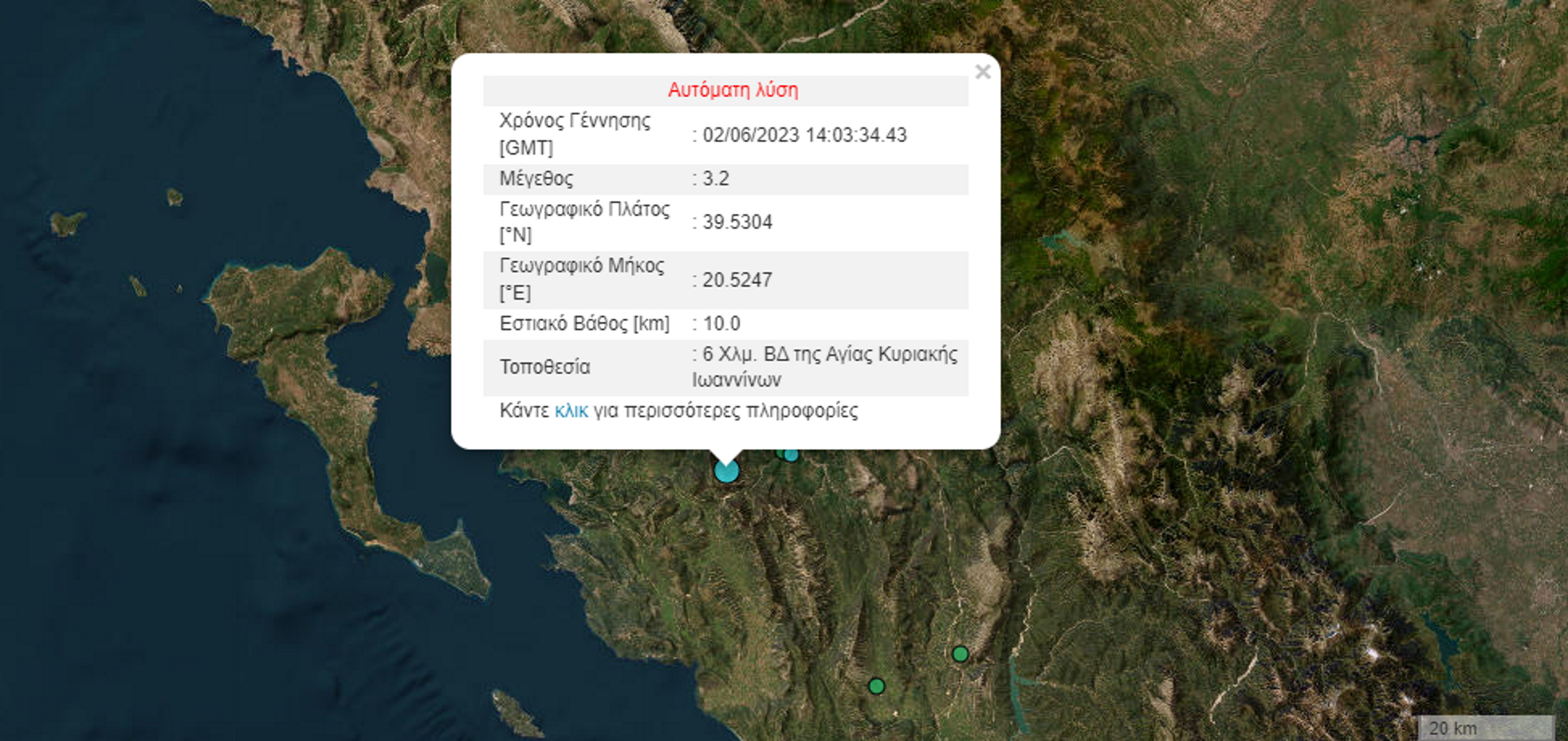Click the upper-right green earthquake marker
Image resolution: width=1568 pixels, height=741 pixels.
960,654
